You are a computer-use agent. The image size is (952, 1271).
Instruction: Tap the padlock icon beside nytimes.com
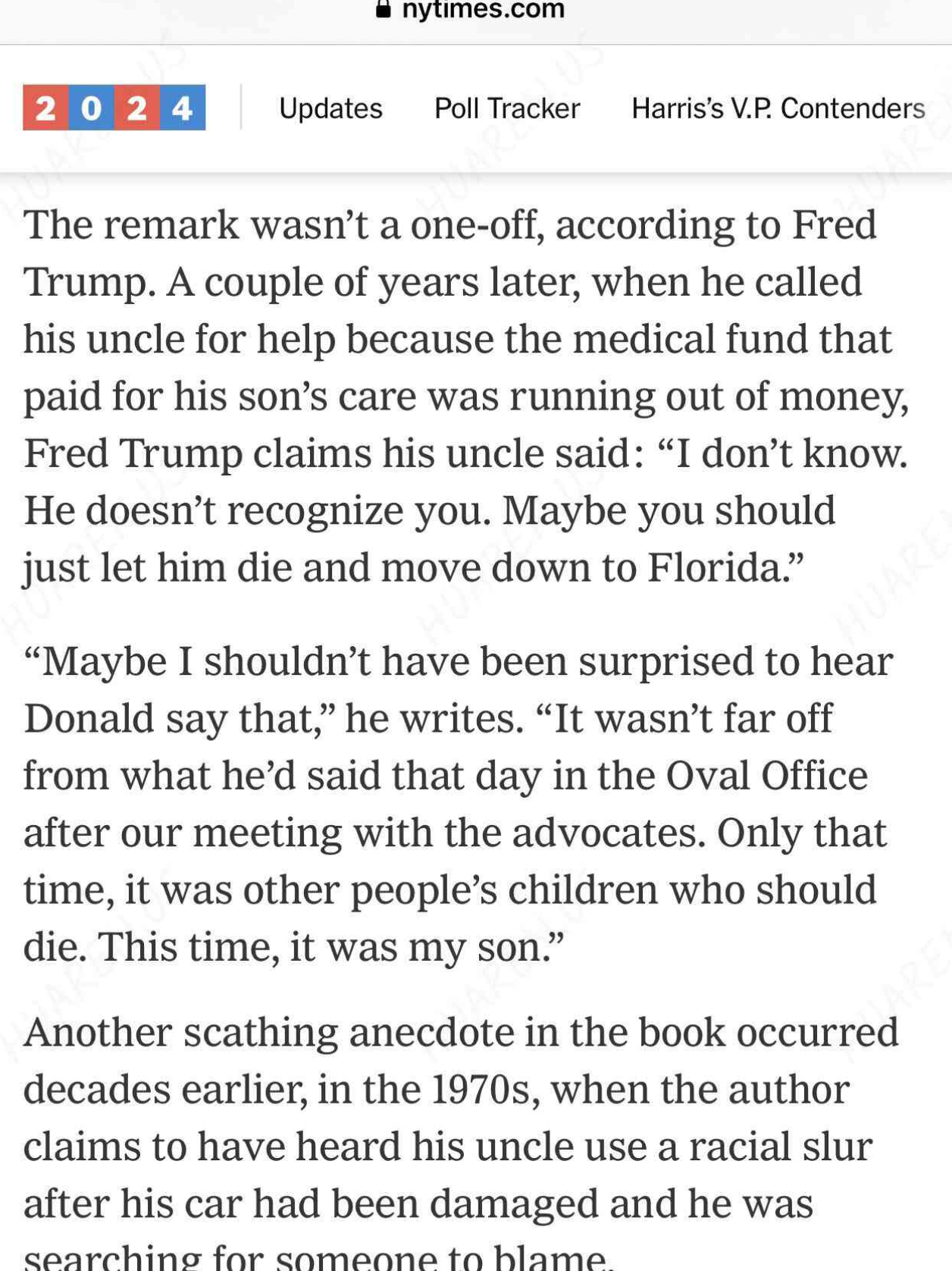384,8
